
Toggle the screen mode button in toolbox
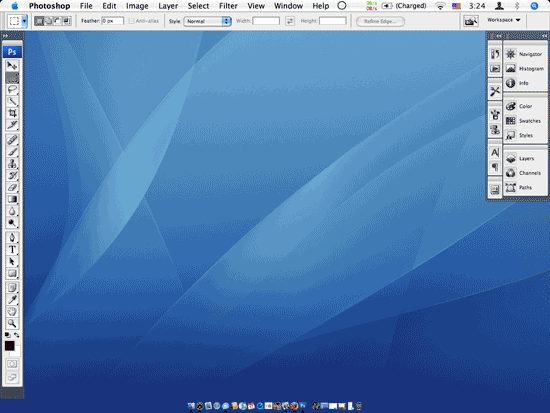pyautogui.click(x=12, y=378)
